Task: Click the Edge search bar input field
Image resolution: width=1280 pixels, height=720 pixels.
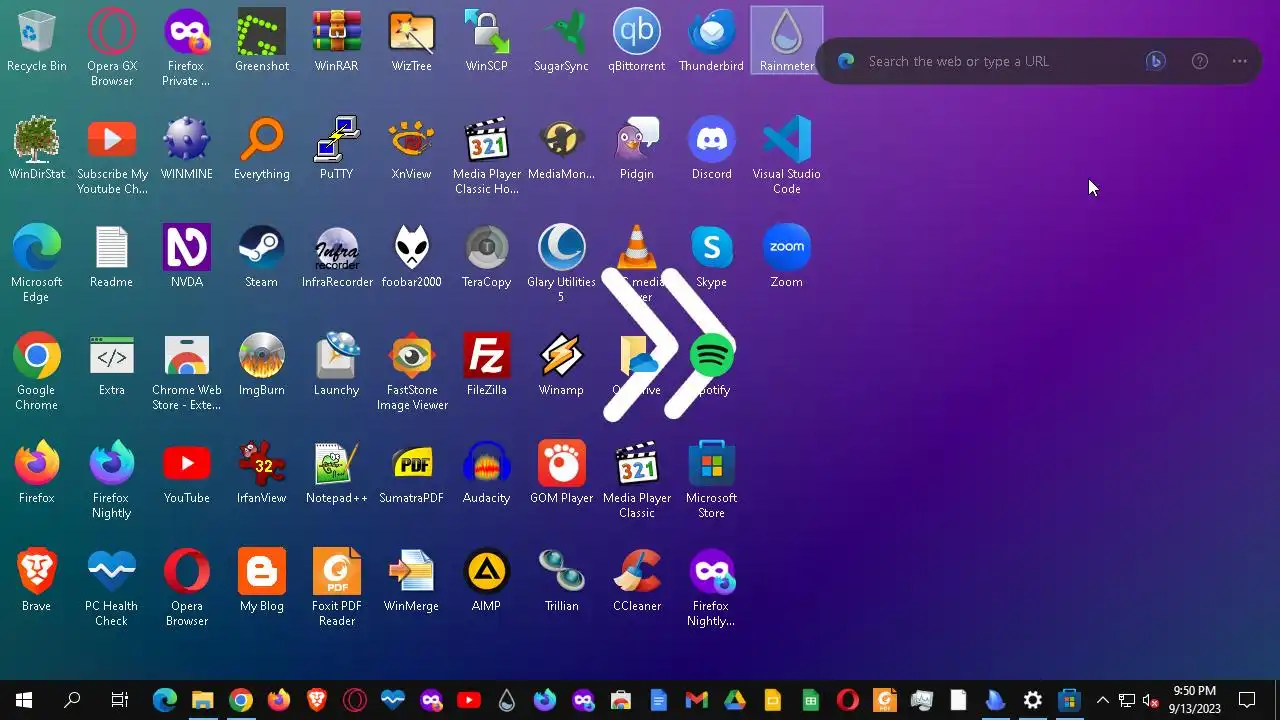Action: (x=1000, y=61)
